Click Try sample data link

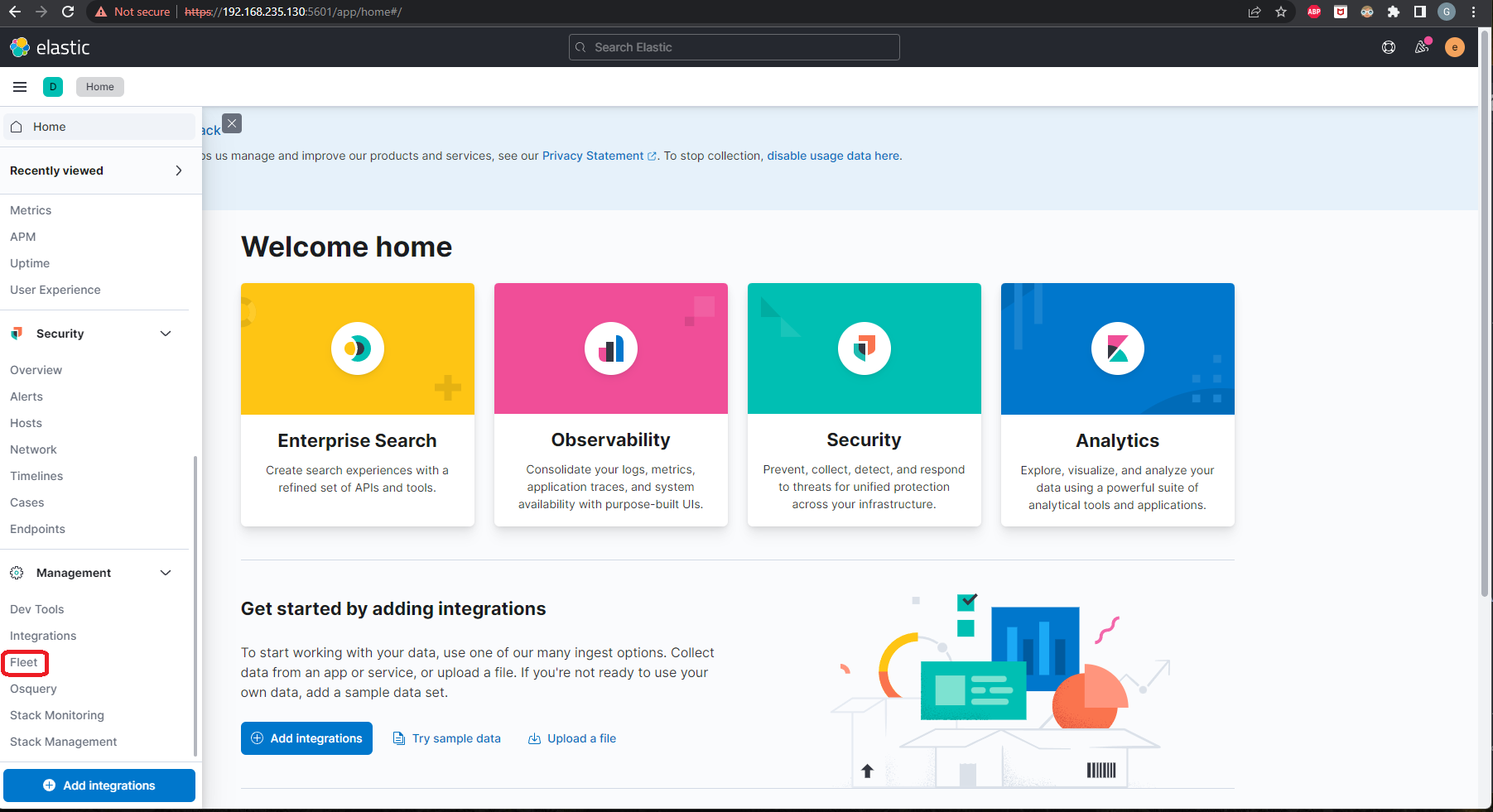[x=447, y=738]
